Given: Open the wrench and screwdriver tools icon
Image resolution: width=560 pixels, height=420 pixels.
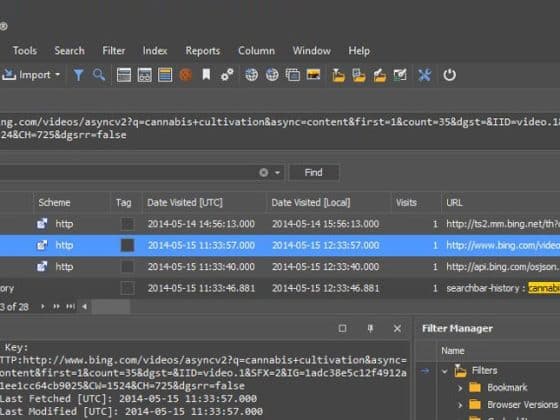Looking at the screenshot, I should (x=425, y=75).
